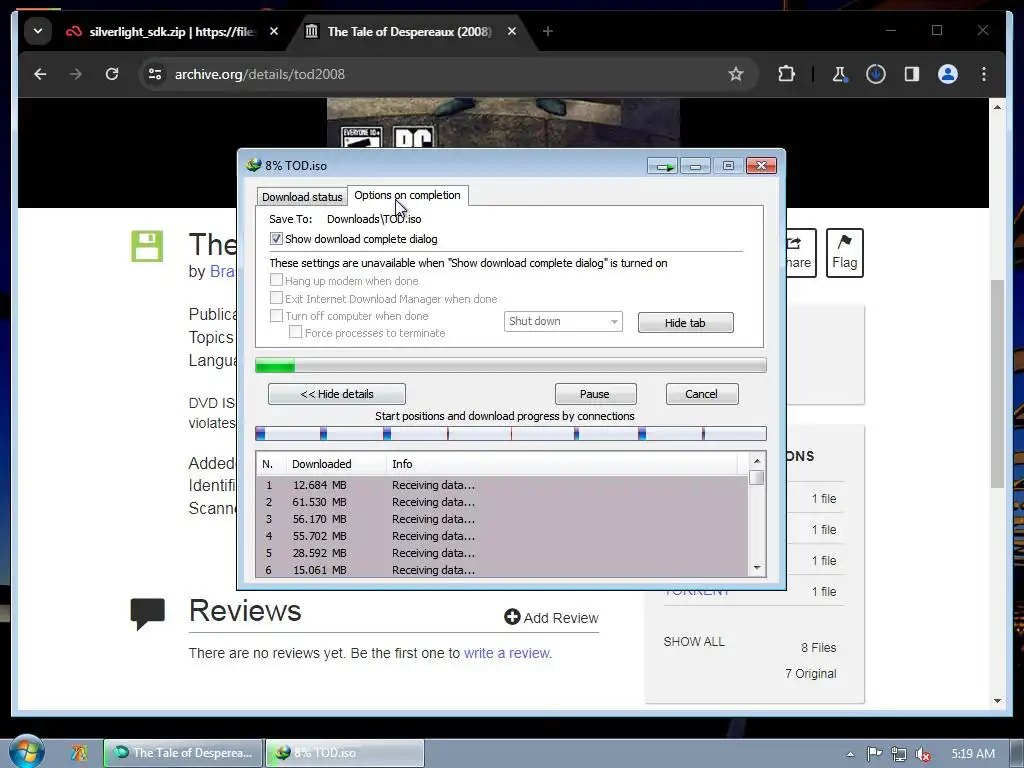Click the green download progress bar
This screenshot has height=768, width=1024.
(x=511, y=366)
